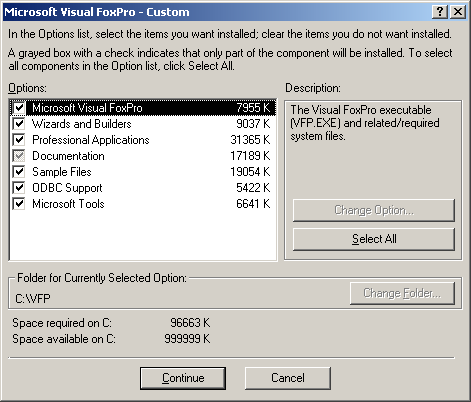This screenshot has height=402, width=471.
Task: Close the Custom setup dialog
Action: tap(458, 12)
